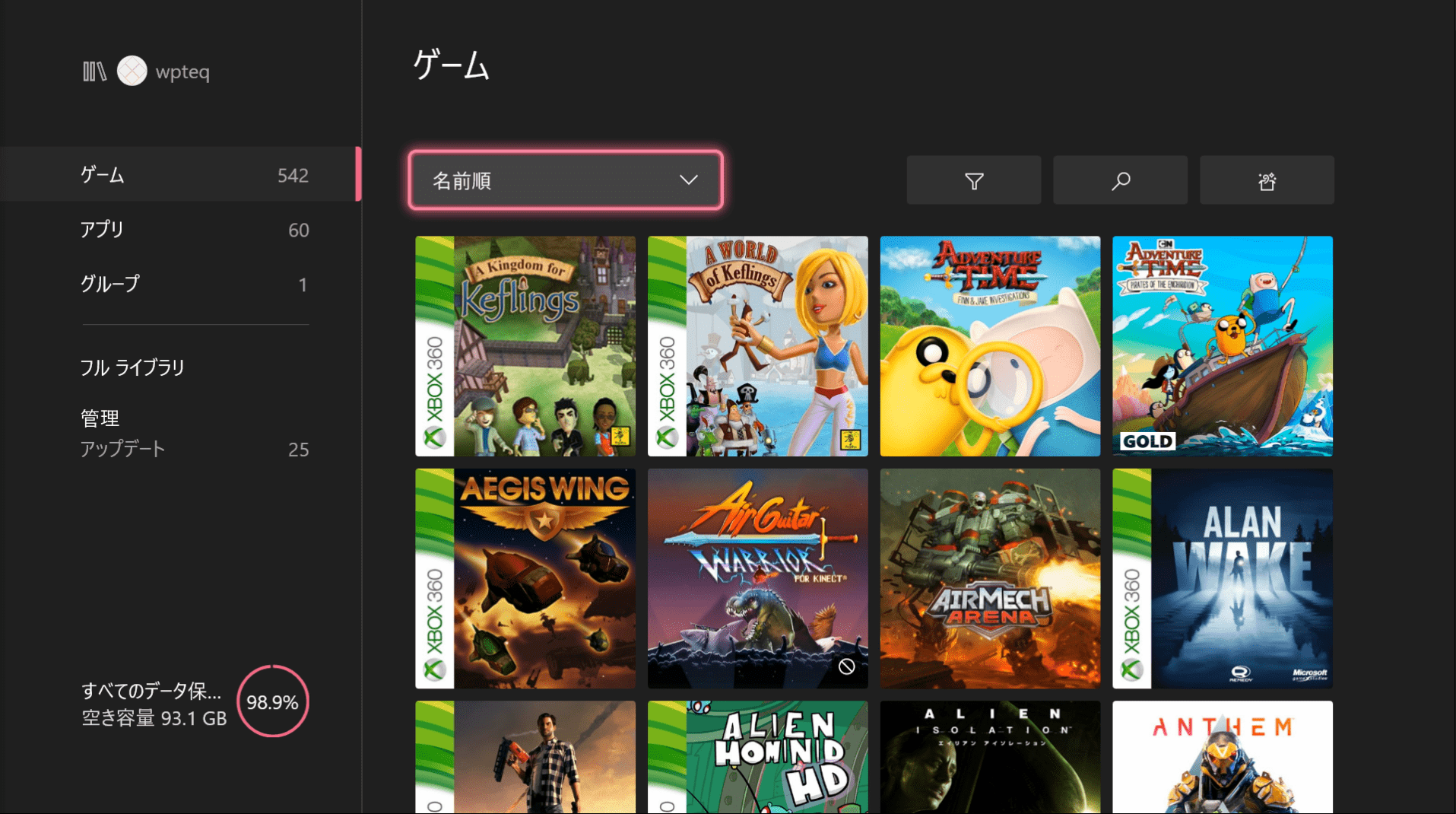
Task: Click the library books icon beside wpteq
Action: tap(94, 72)
